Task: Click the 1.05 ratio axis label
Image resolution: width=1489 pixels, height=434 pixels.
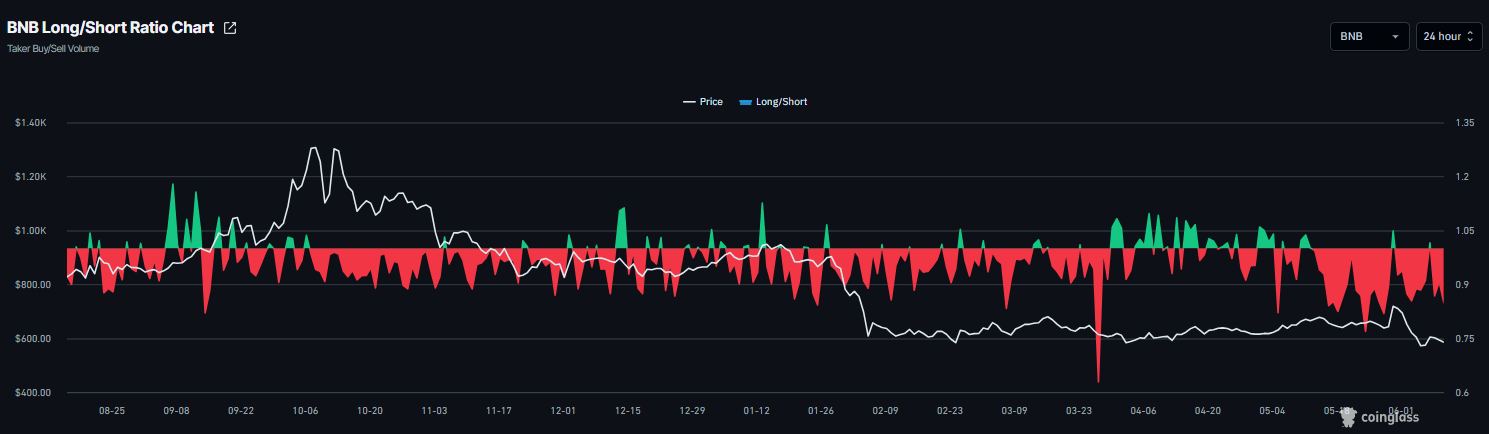Action: tap(1465, 231)
